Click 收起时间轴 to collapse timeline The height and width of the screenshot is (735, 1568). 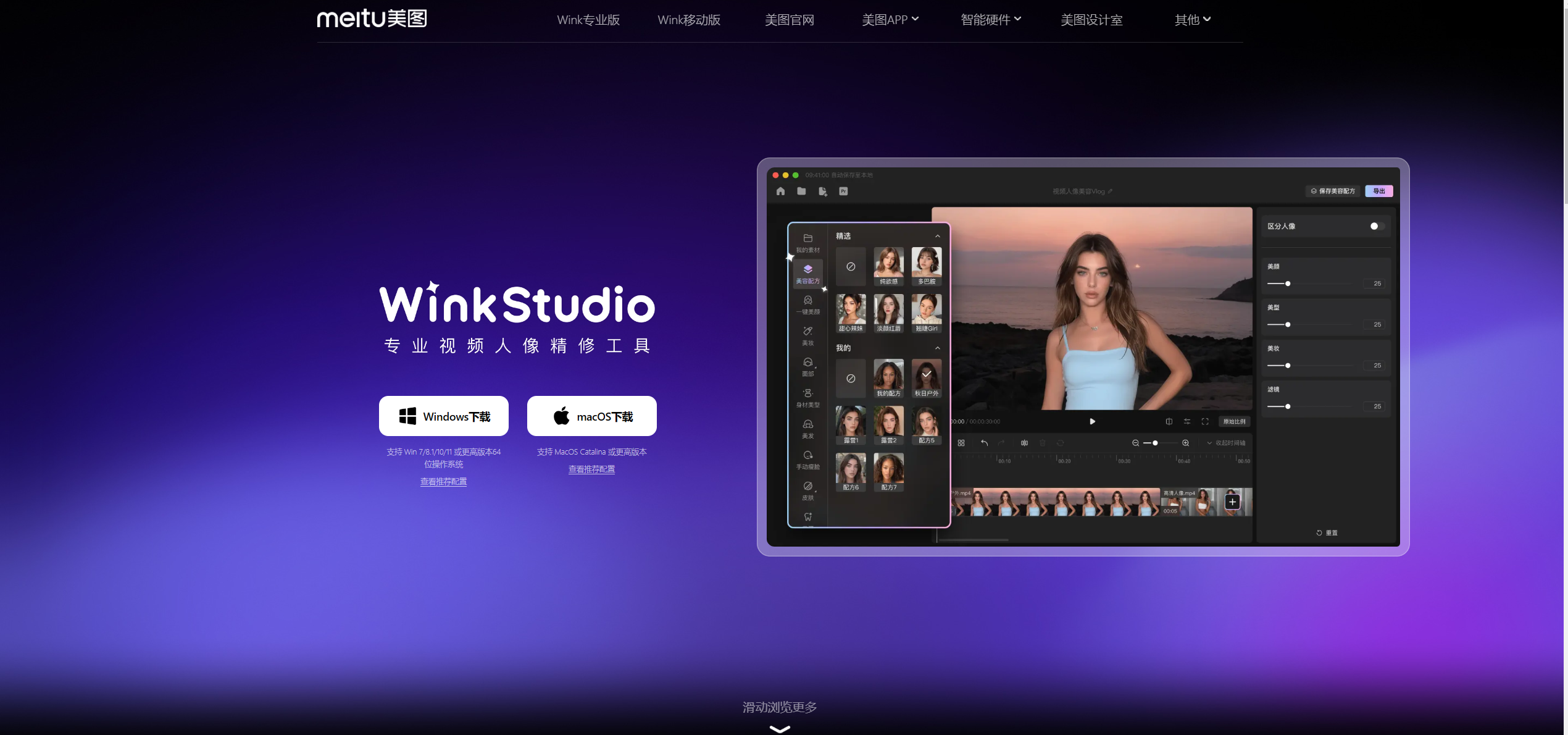tap(1226, 443)
